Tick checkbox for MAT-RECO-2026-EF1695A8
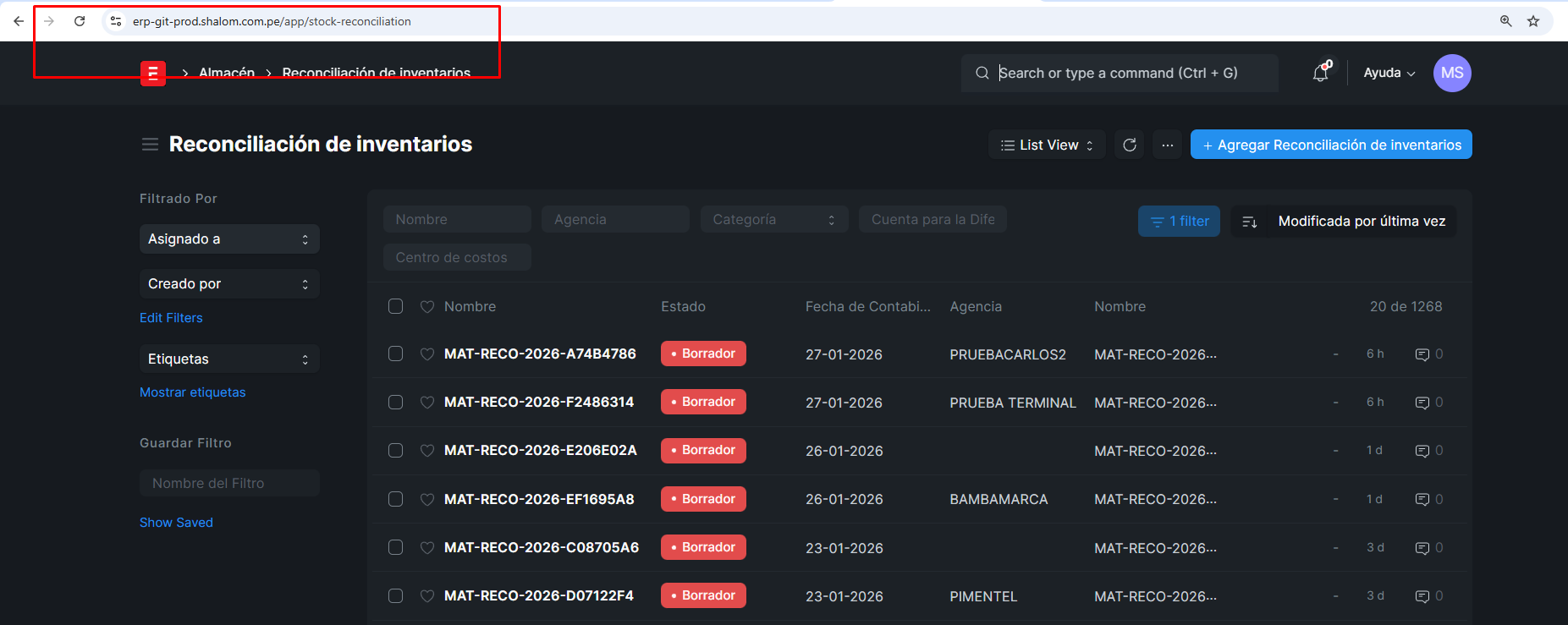 (x=395, y=499)
